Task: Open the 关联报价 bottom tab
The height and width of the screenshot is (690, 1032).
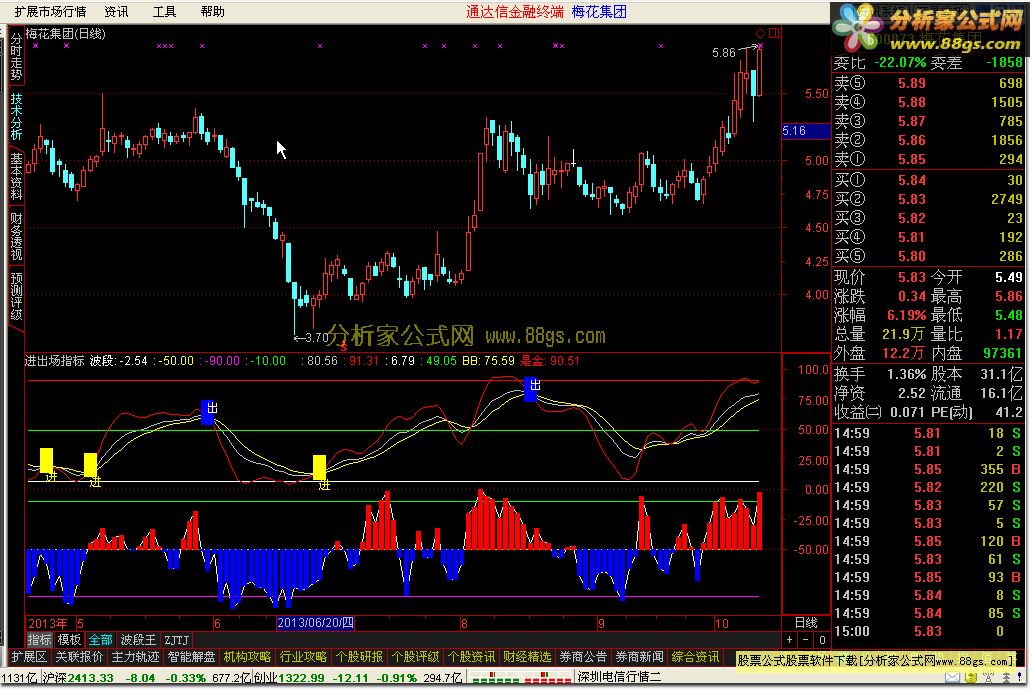Action: coord(80,657)
